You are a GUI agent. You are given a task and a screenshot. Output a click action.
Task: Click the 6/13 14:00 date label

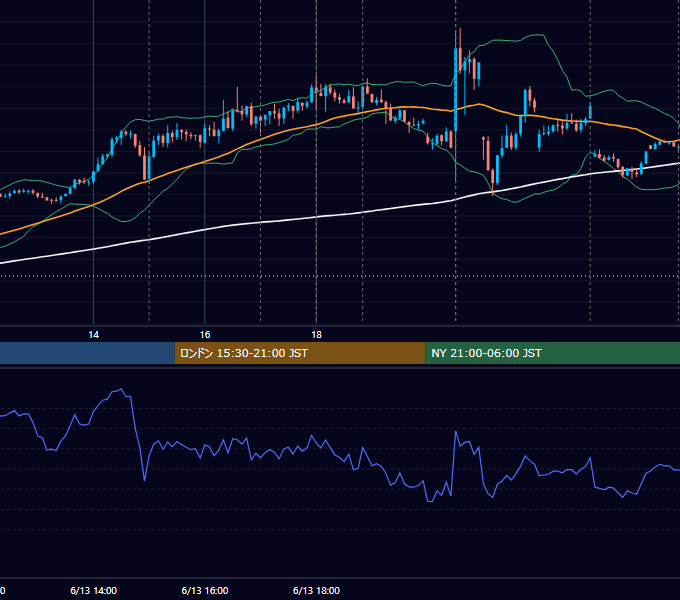pyautogui.click(x=94, y=590)
